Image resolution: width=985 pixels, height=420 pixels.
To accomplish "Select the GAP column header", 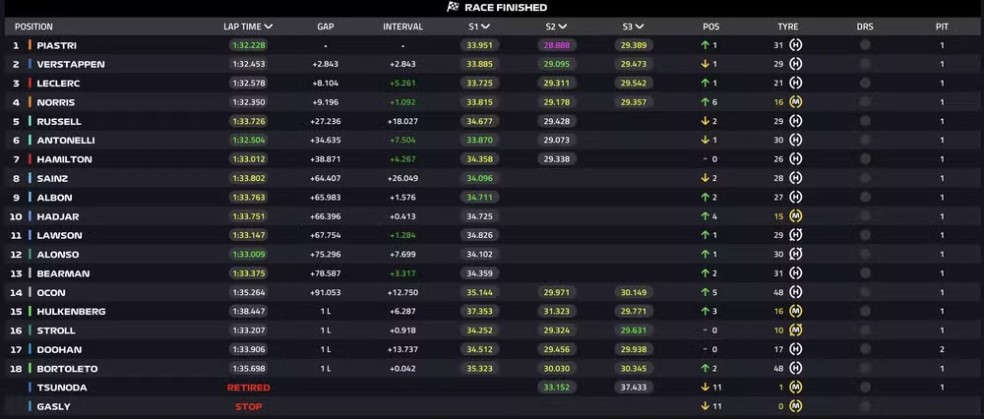I will 325,27.
